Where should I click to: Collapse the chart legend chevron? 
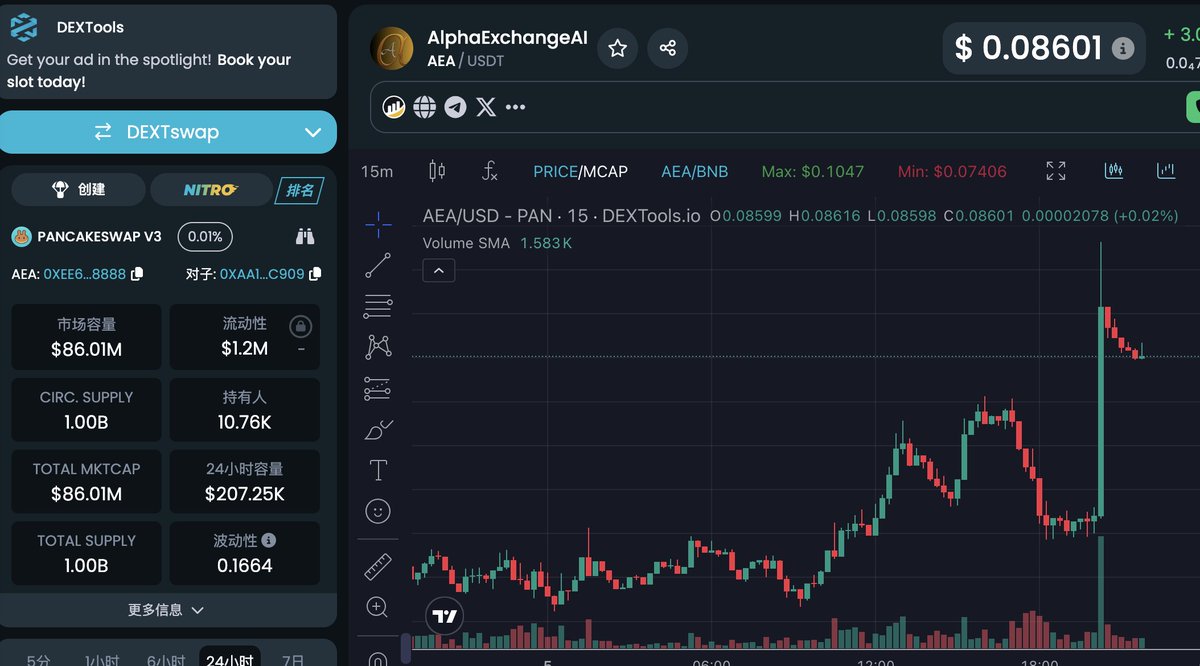pos(439,270)
